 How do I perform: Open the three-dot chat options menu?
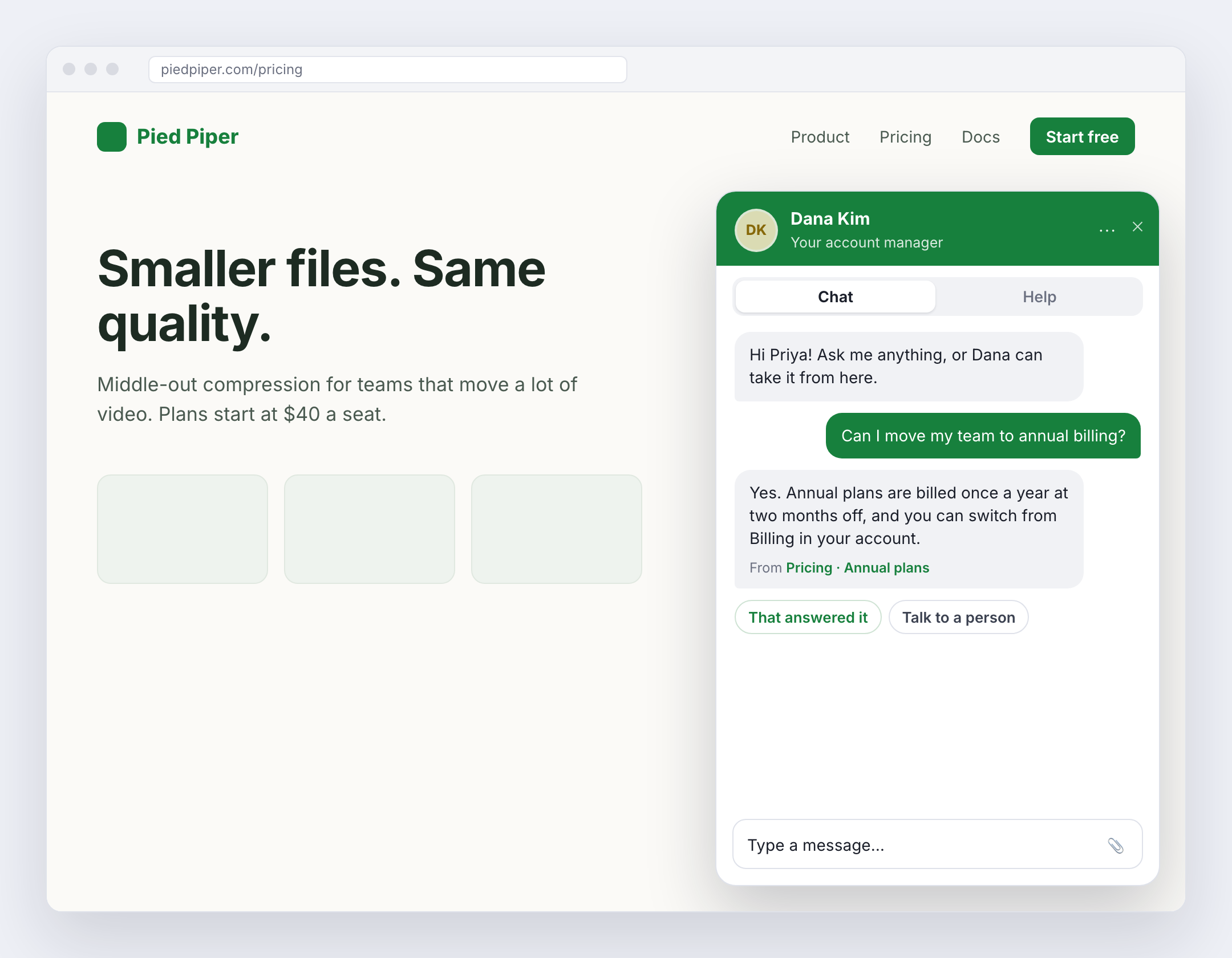(x=1107, y=230)
